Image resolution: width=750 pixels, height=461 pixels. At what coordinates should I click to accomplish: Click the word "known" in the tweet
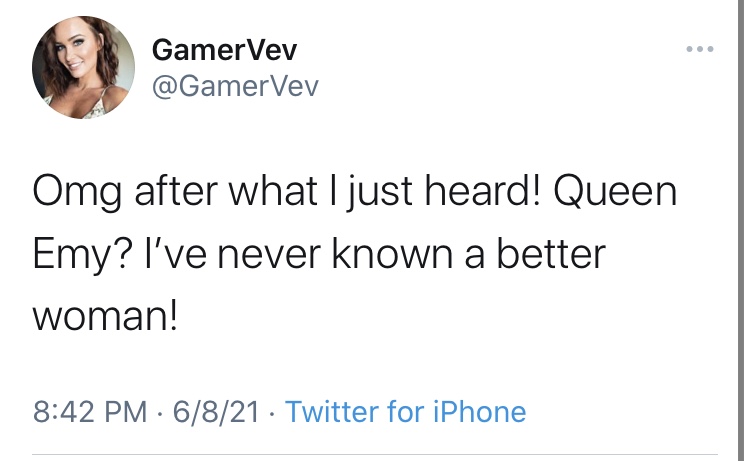tap(392, 253)
